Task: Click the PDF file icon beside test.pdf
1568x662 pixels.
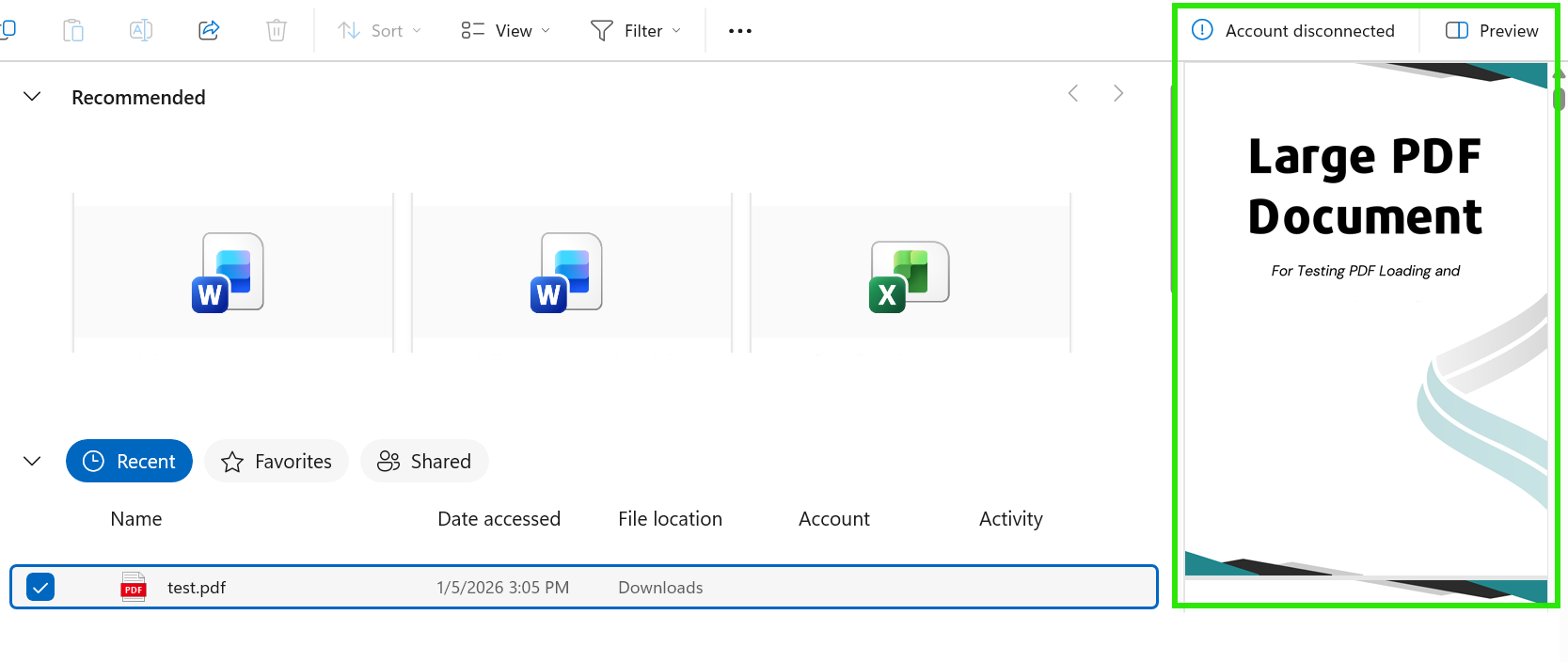Action: tap(134, 587)
